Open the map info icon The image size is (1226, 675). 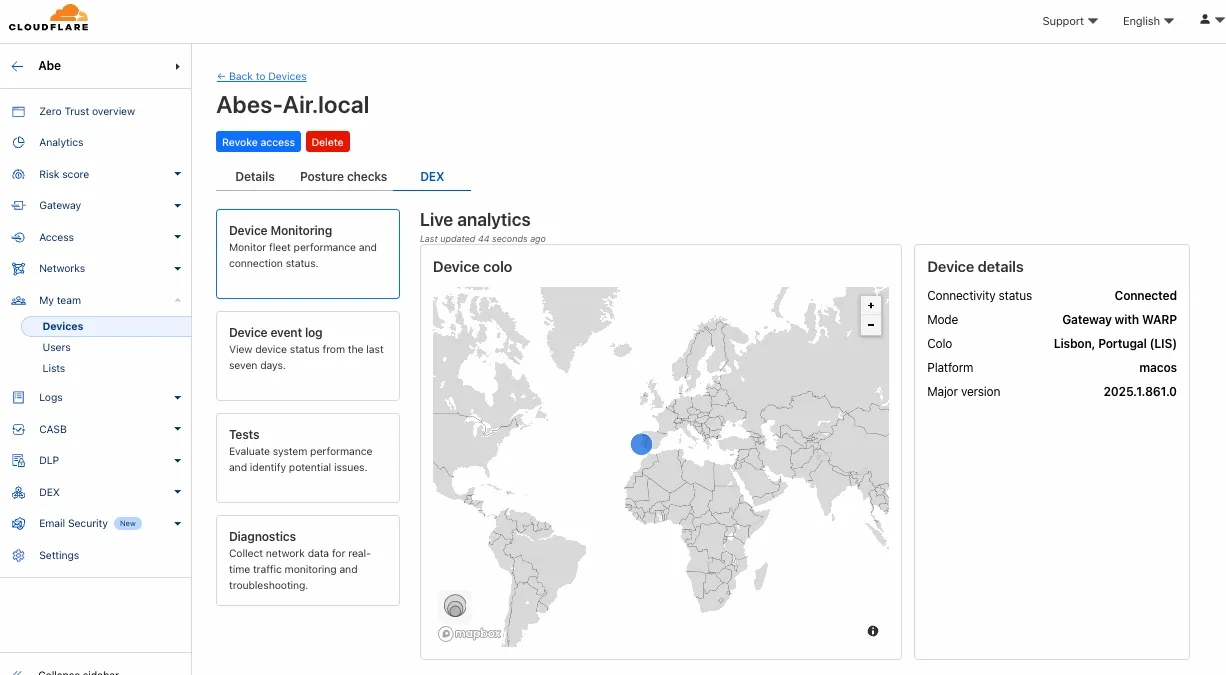click(x=872, y=631)
